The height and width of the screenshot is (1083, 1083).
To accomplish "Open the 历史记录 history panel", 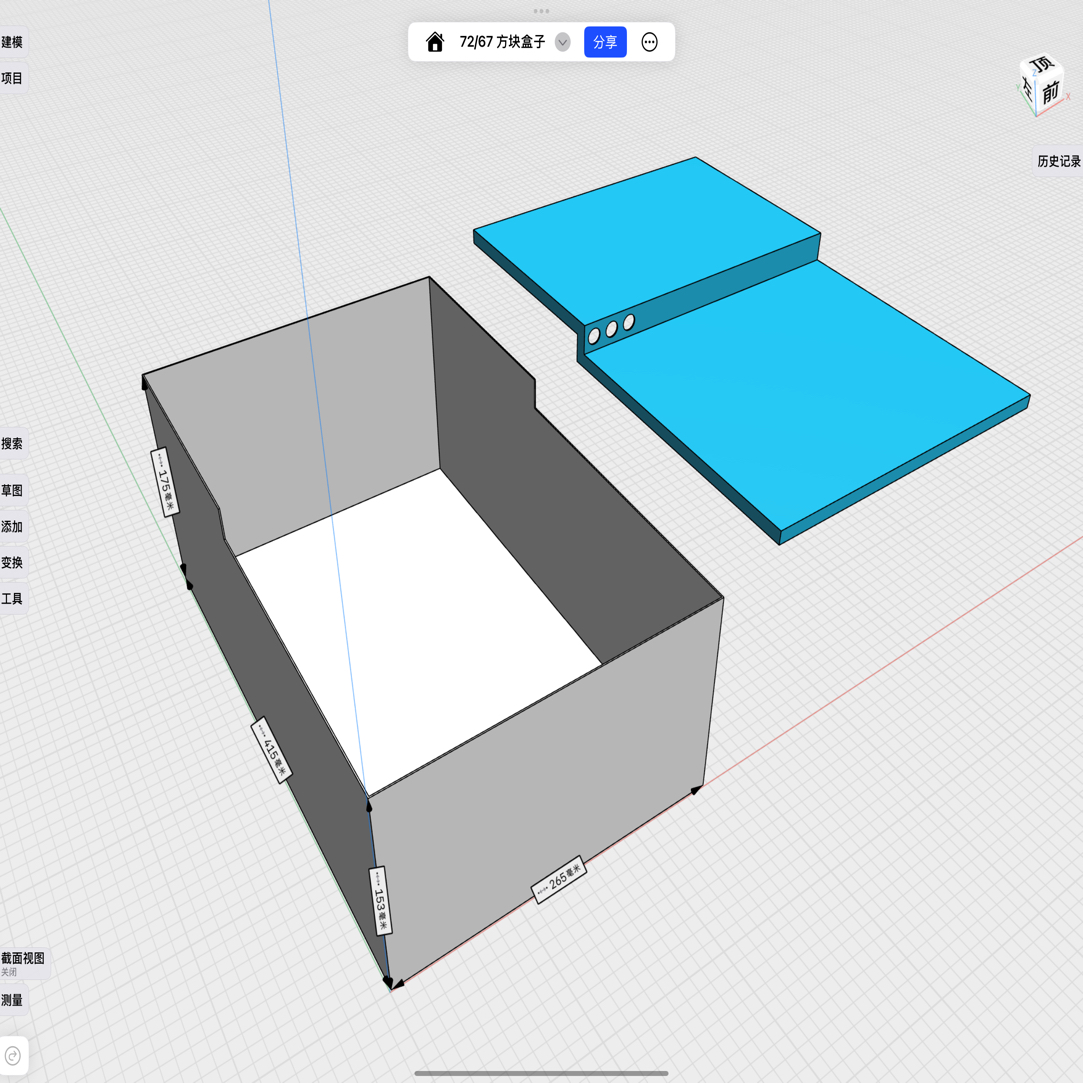I will [x=1058, y=161].
